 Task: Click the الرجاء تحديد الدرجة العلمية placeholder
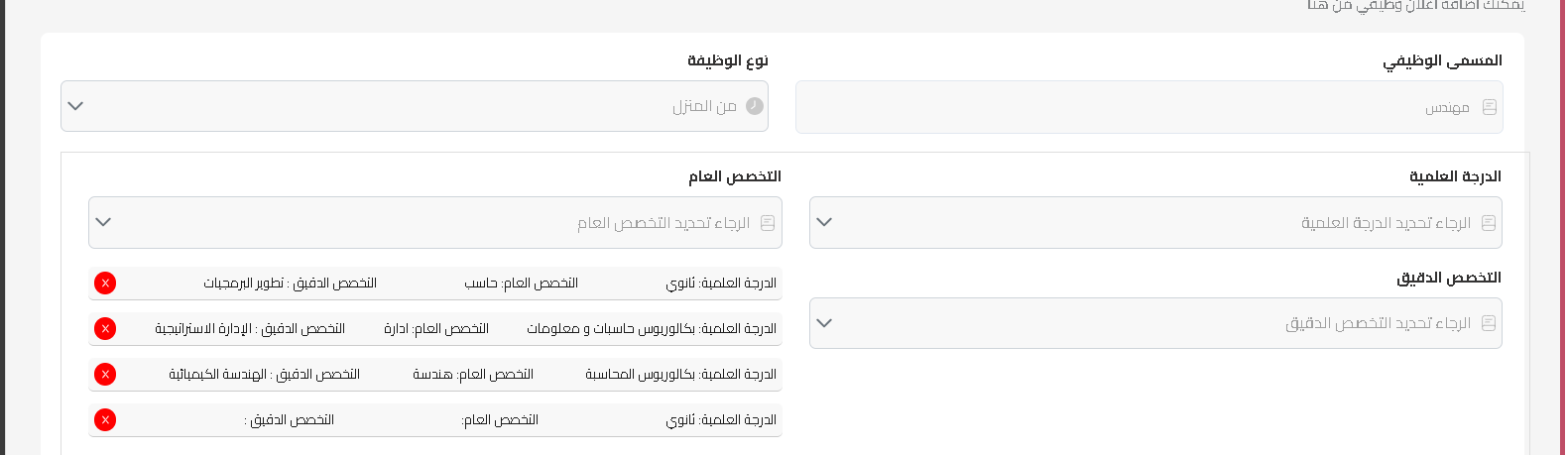(1387, 223)
